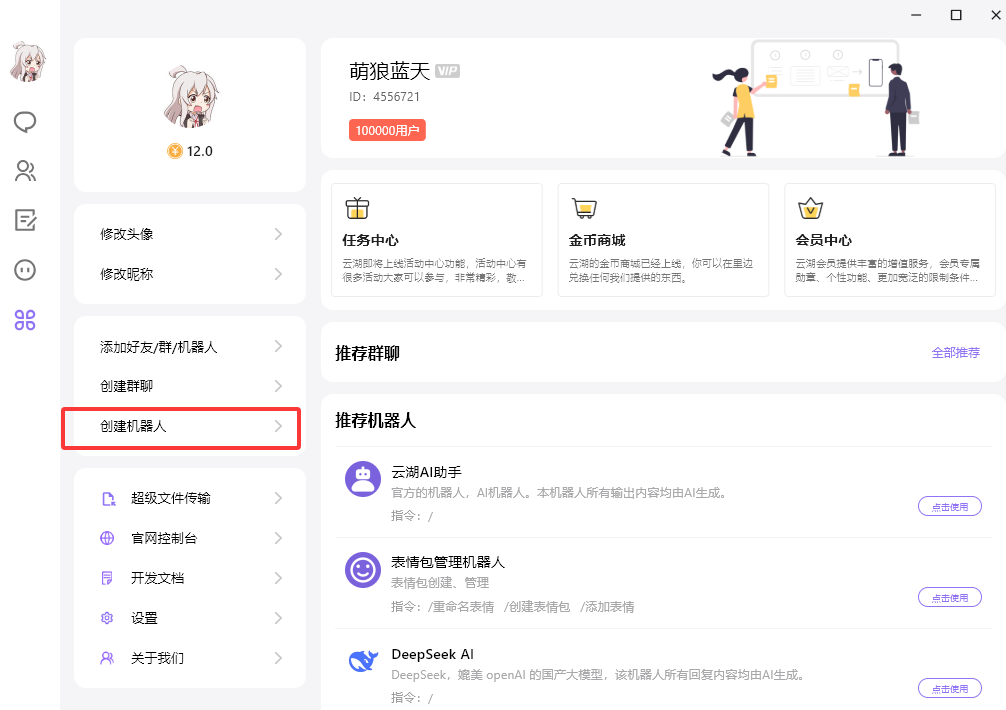
Task: Click the 推荐机器人 heading
Action: tap(375, 421)
